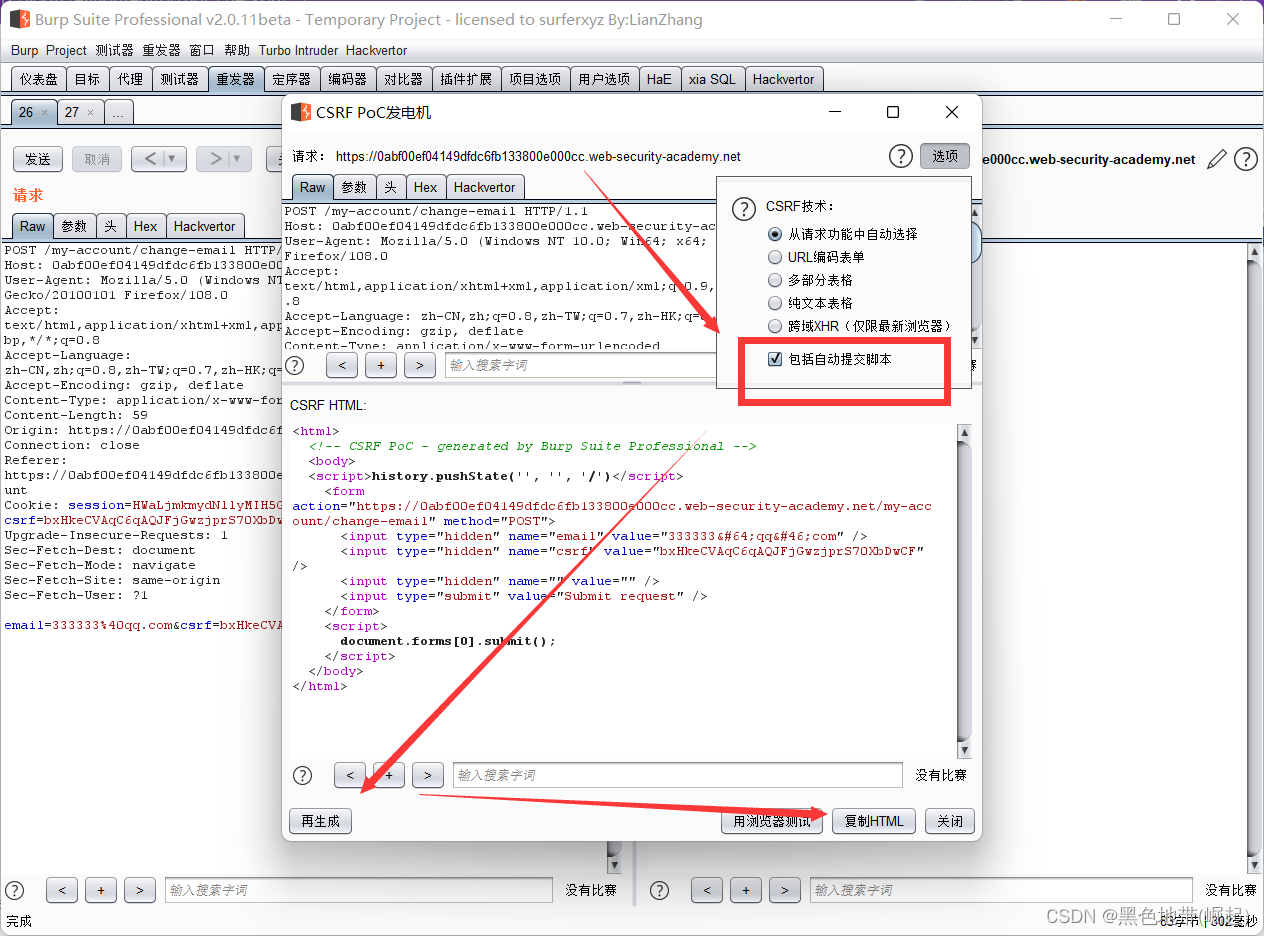Select URL编码表单 radio option

[x=774, y=257]
